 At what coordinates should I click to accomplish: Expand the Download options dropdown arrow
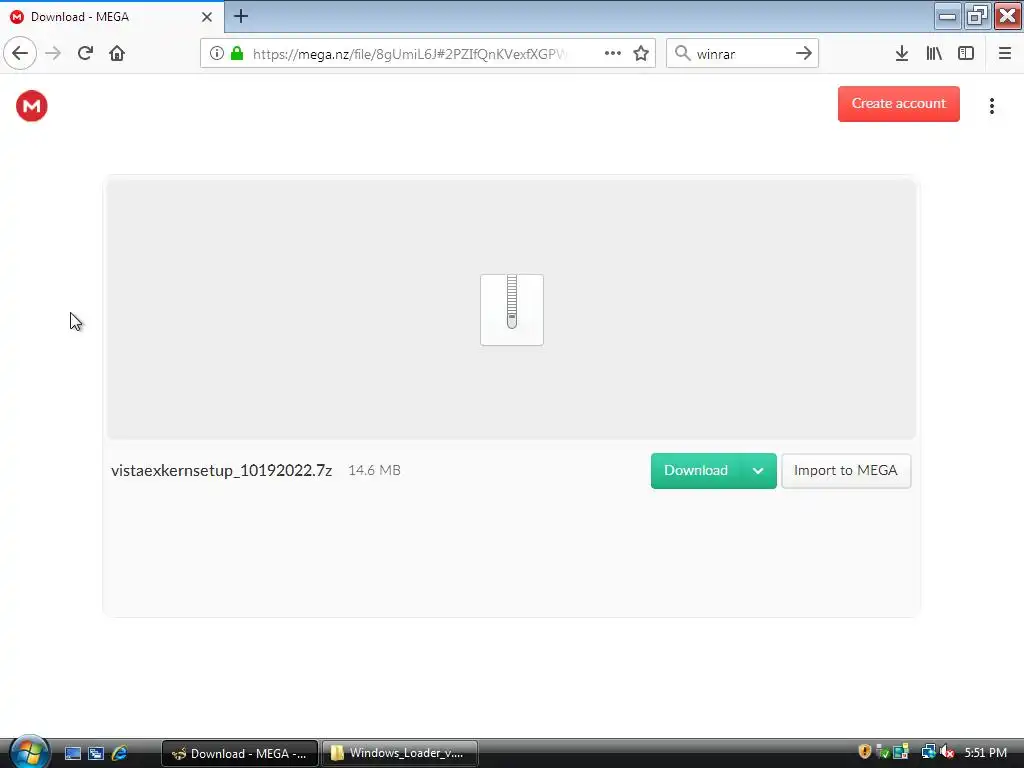tap(758, 471)
